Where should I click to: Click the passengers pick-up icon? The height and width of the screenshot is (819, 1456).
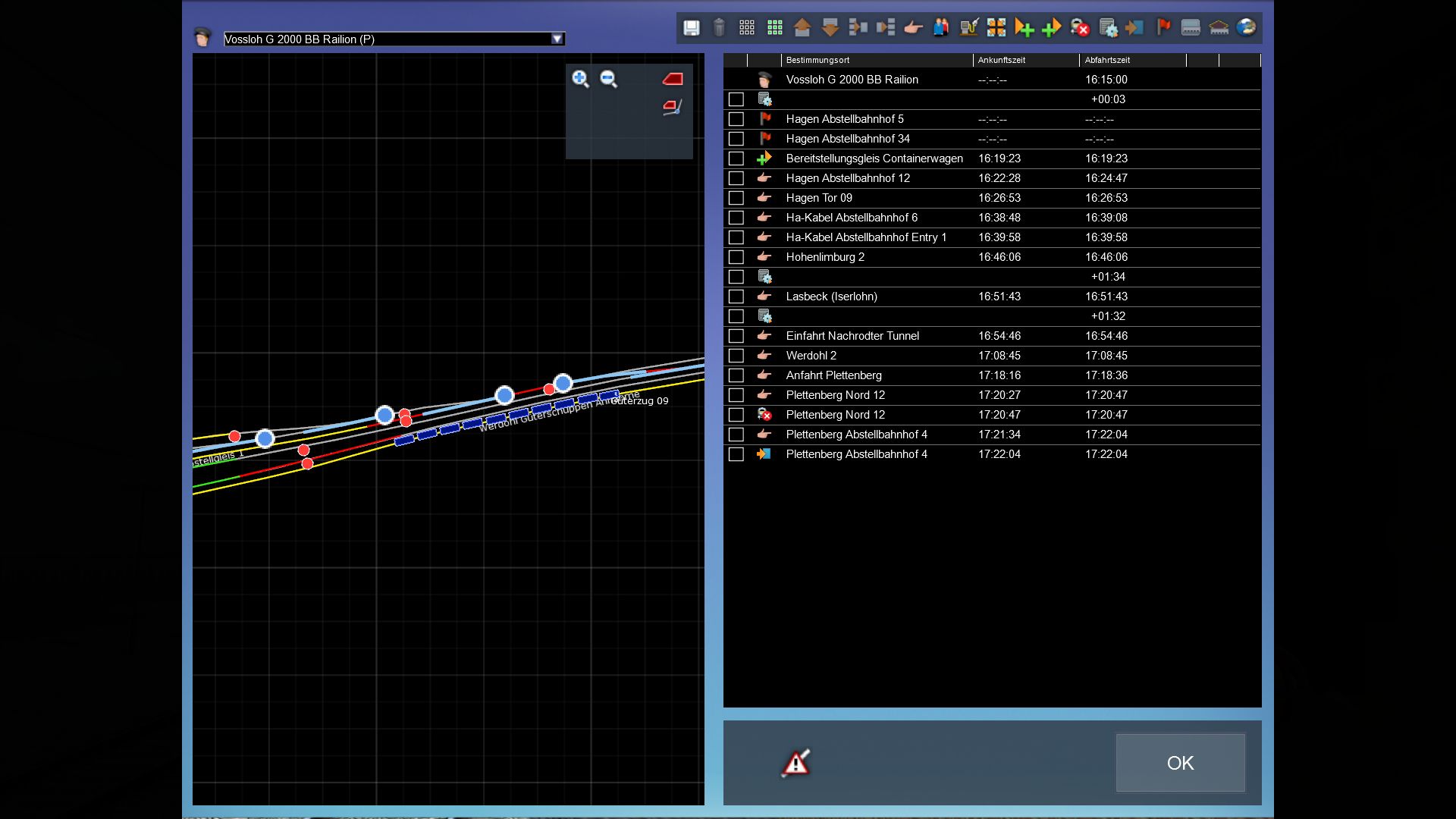point(941,28)
